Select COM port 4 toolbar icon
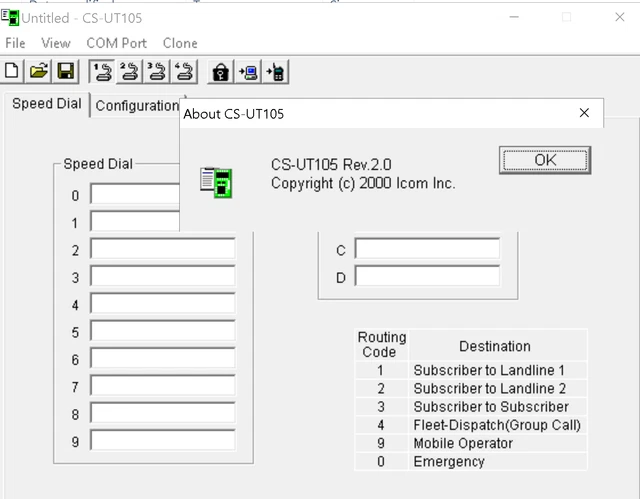 [185, 71]
